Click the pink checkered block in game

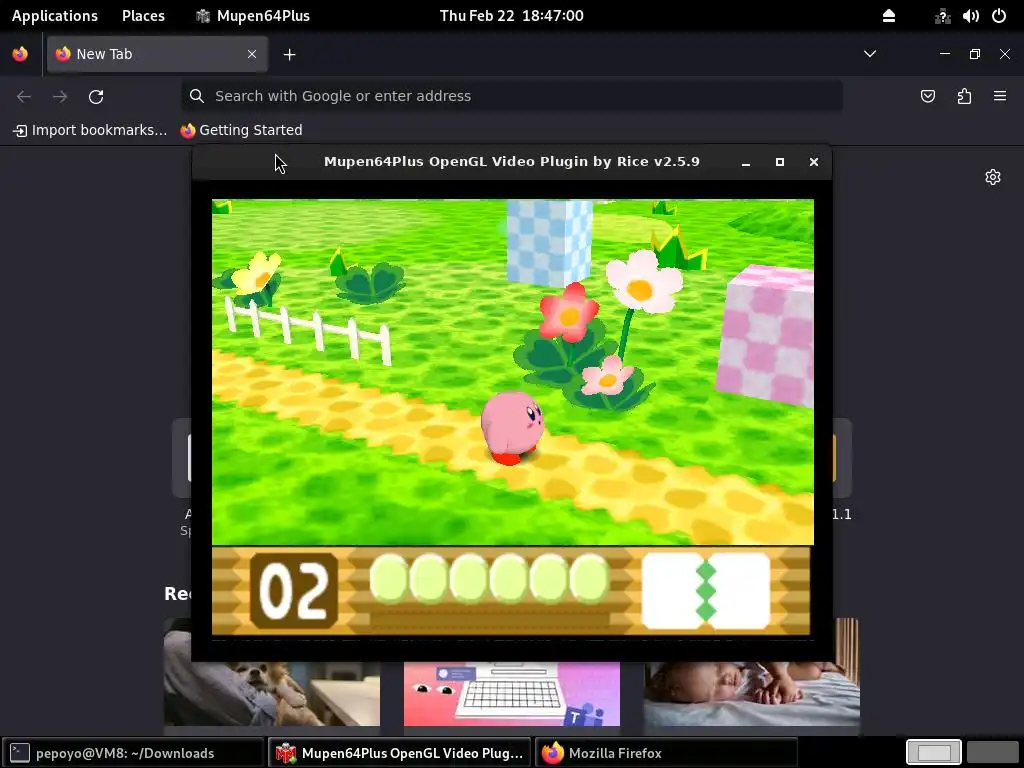(766, 334)
